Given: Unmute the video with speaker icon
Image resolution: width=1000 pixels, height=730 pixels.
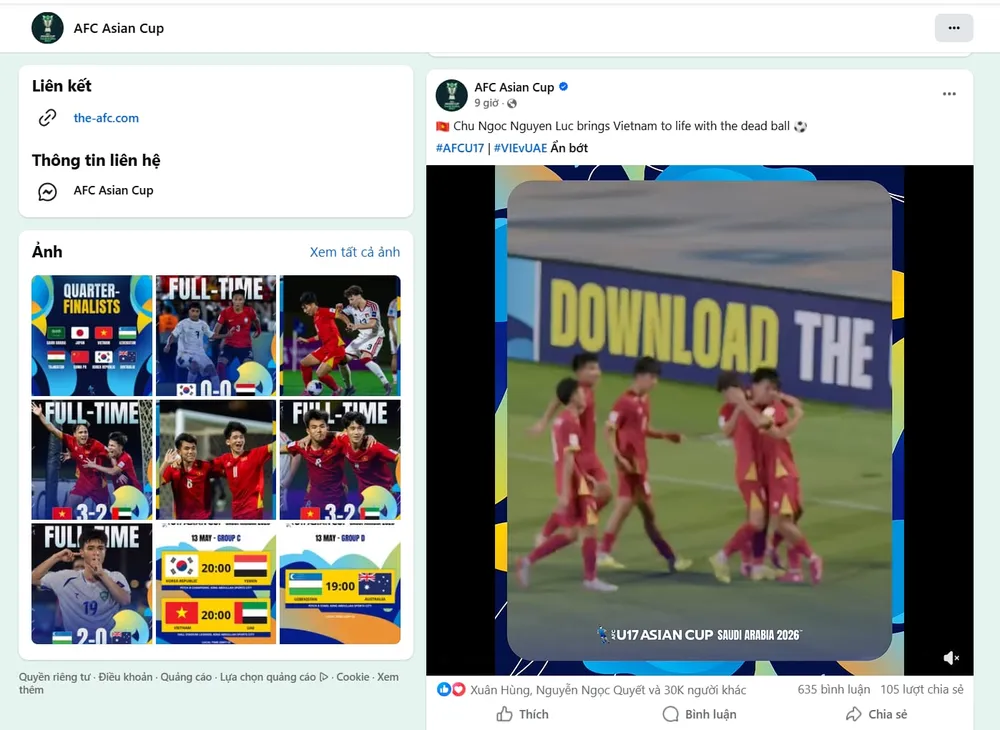Looking at the screenshot, I should pyautogui.click(x=951, y=658).
